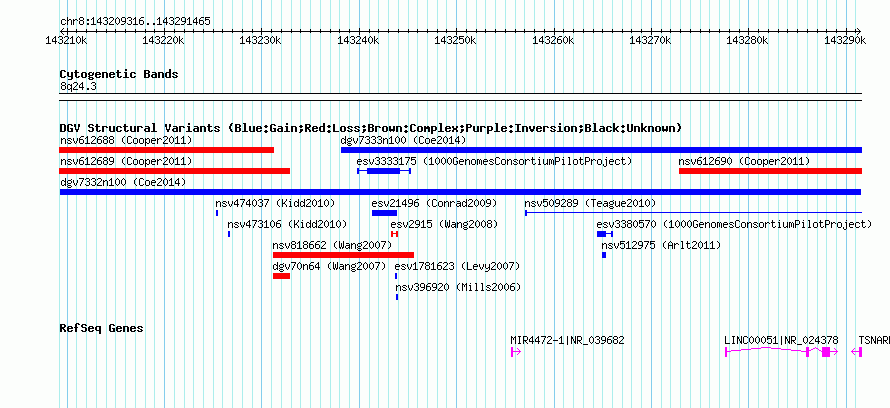Click the nsv474037 (Kidd2010) small blue marker

[x=217, y=213]
